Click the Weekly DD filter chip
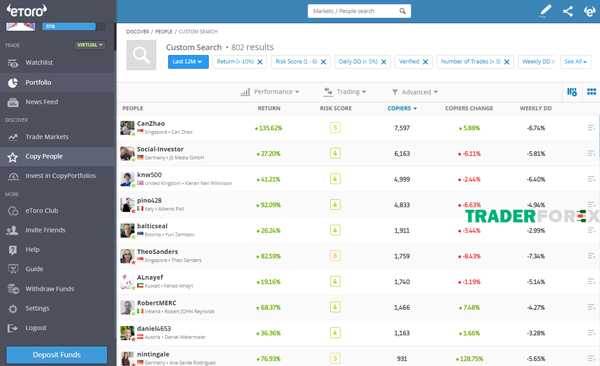This screenshot has width=600, height=366. tap(538, 62)
